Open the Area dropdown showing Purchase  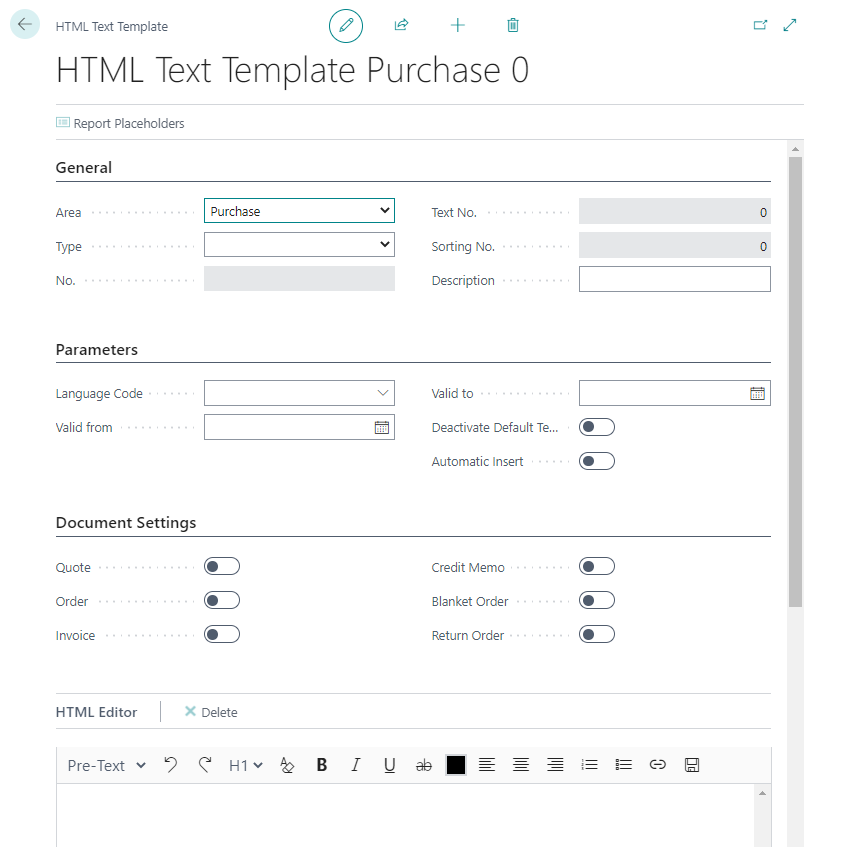coord(299,211)
